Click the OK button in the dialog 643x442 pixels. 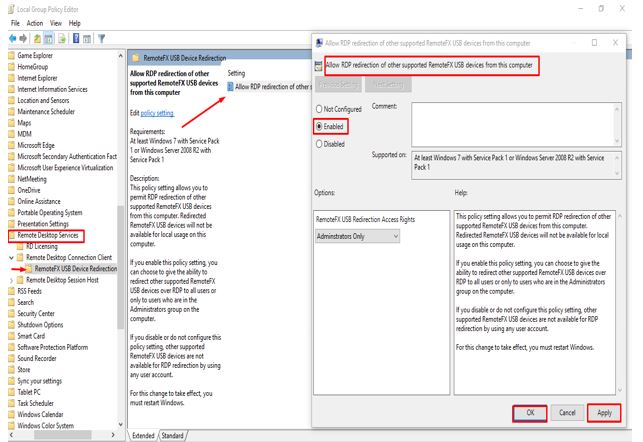(530, 413)
